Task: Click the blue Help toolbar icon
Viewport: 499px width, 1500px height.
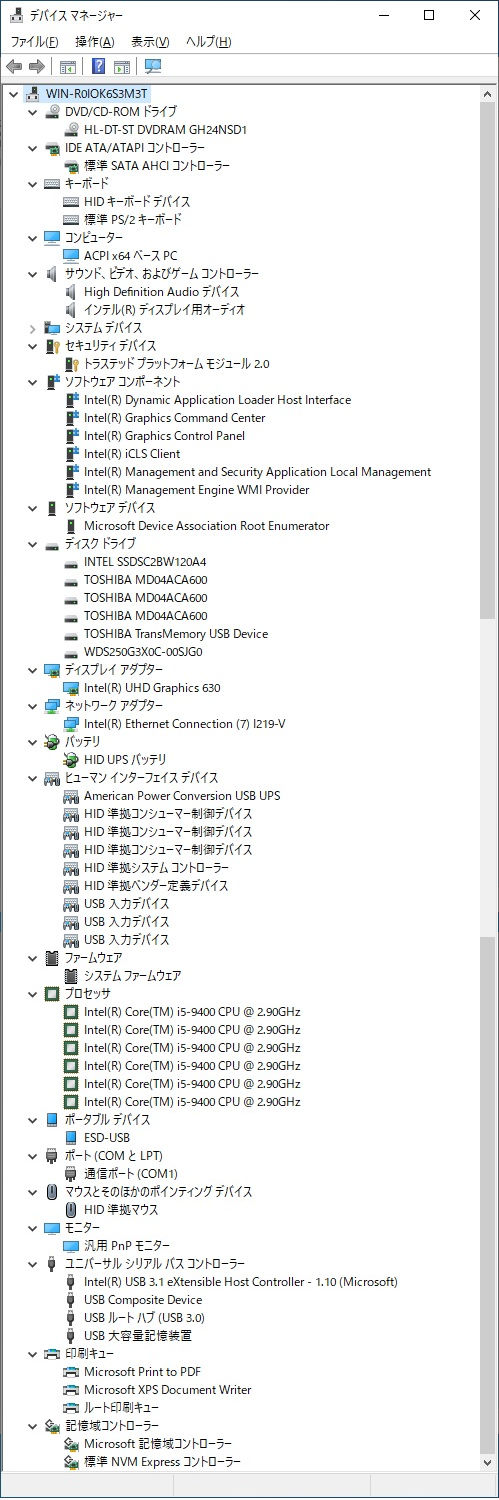Action: pos(98,67)
